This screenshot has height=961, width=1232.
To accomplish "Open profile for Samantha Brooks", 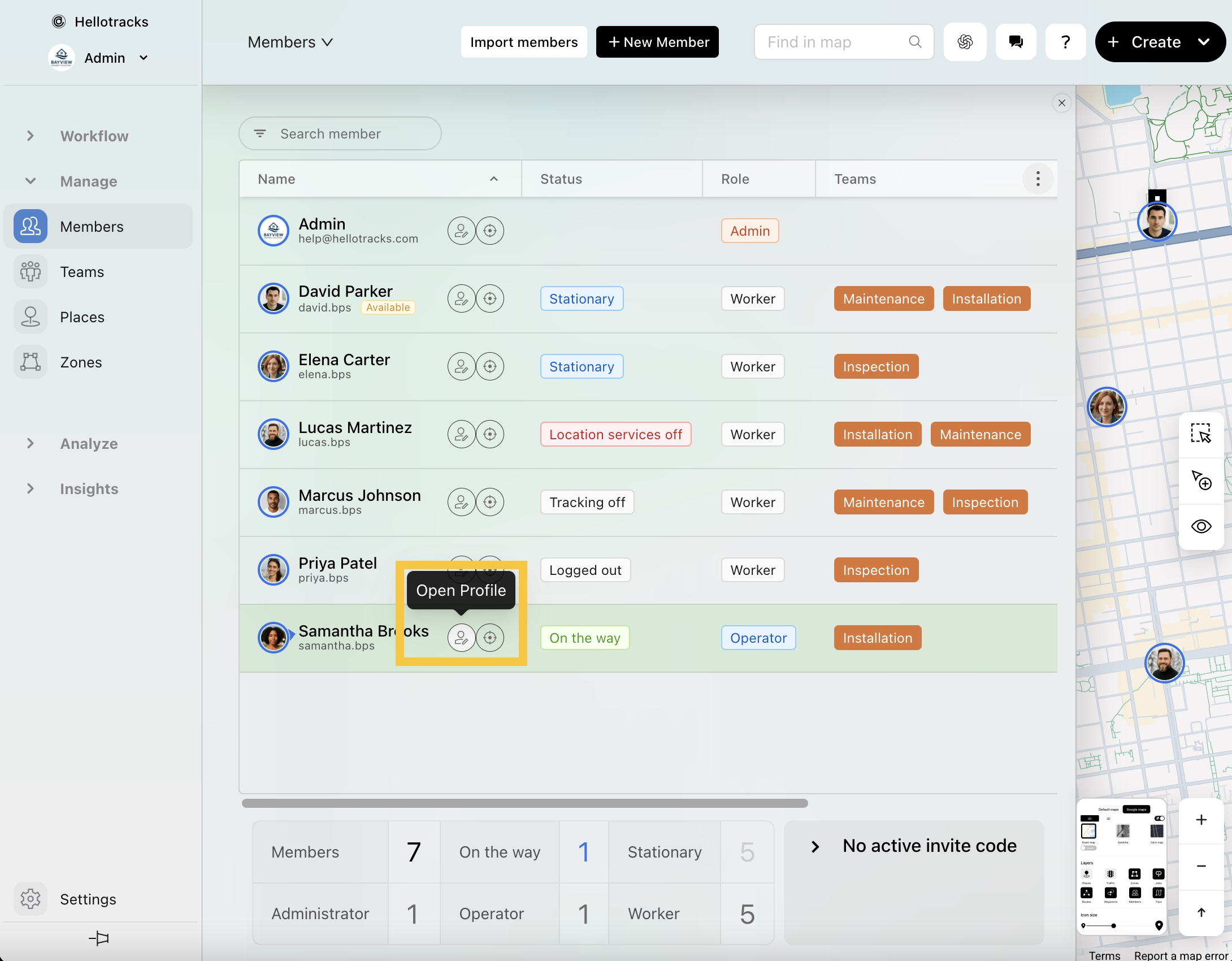I will click(x=461, y=638).
